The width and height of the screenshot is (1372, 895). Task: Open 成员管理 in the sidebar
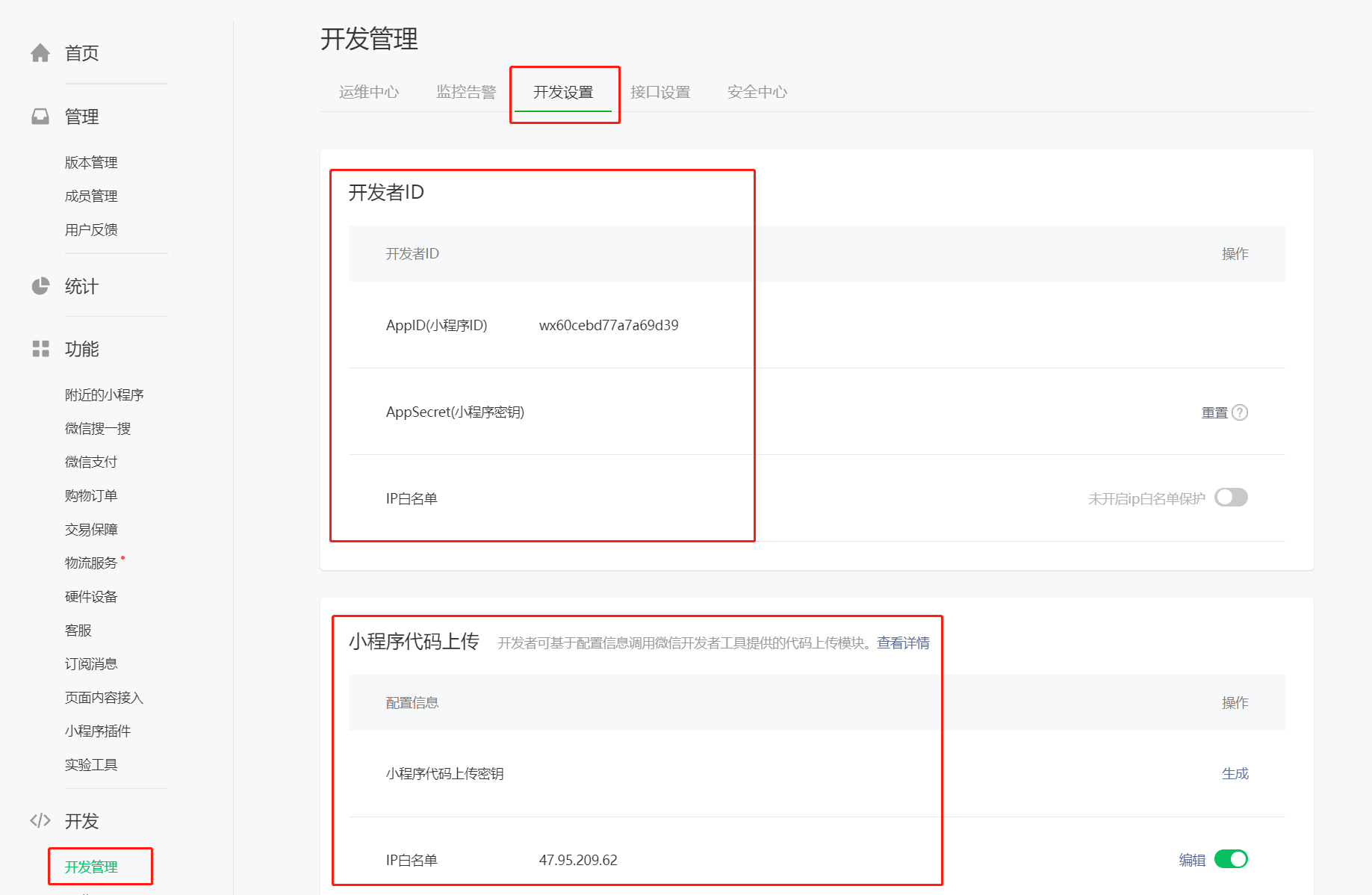(91, 196)
